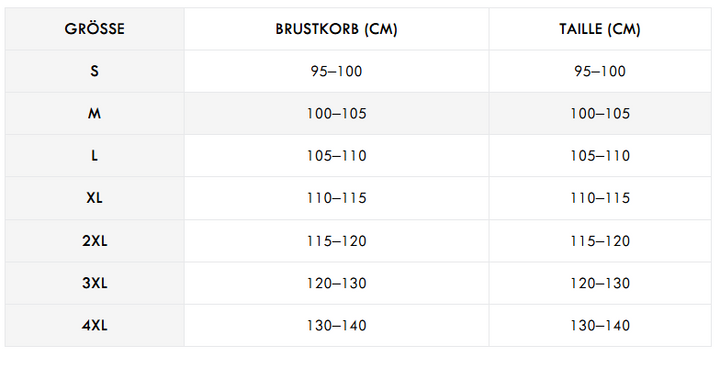Screen dimensions: 720x368
Task: Click the size M row label
Action: pos(95,113)
